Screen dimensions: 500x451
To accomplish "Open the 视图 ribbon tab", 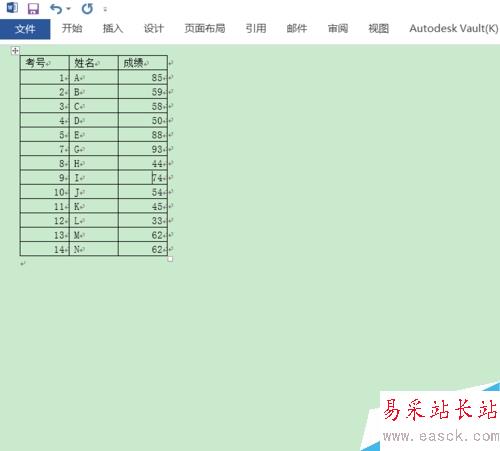I will pos(378,29).
